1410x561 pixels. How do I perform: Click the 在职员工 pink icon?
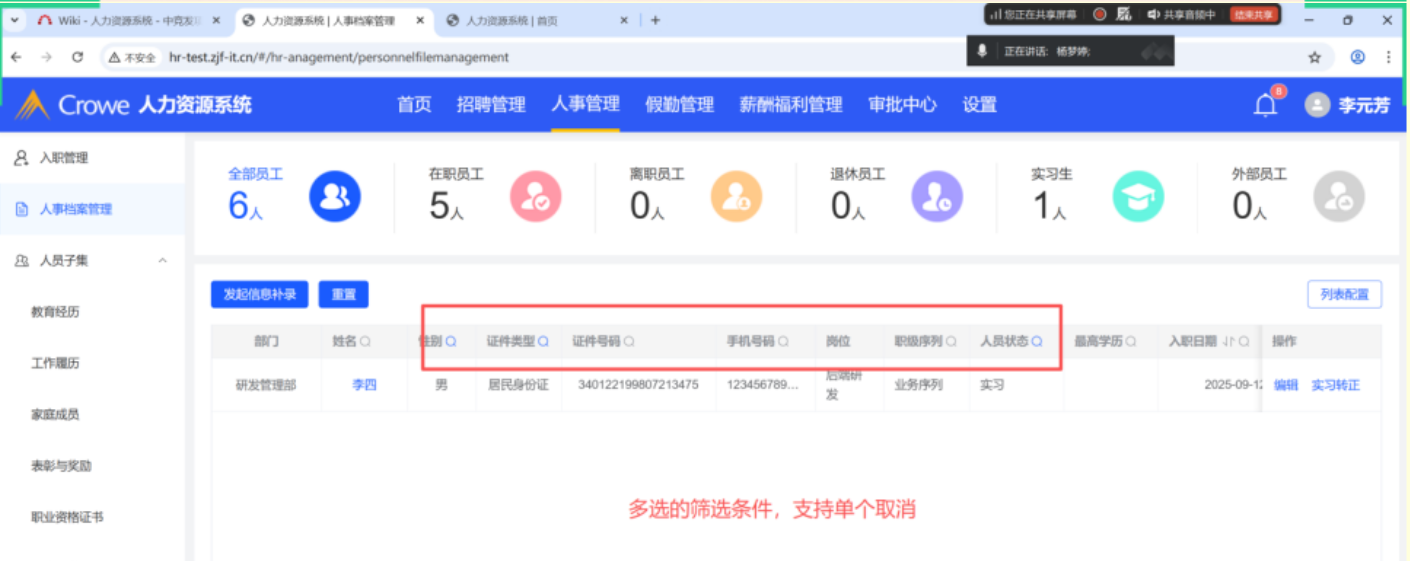tap(536, 196)
